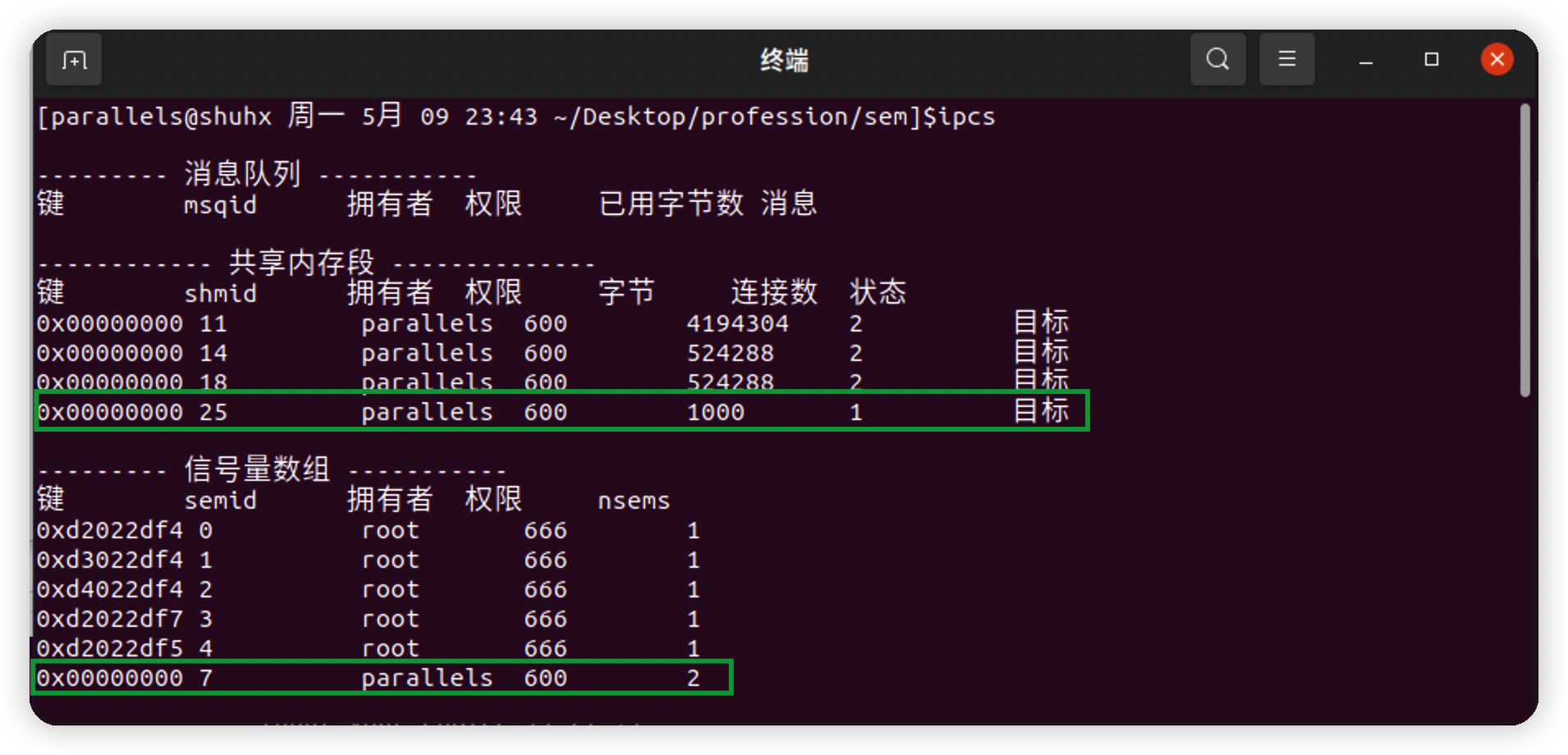Click the 4194304 bytes value
This screenshot has height=755, width=1568.
(x=737, y=323)
